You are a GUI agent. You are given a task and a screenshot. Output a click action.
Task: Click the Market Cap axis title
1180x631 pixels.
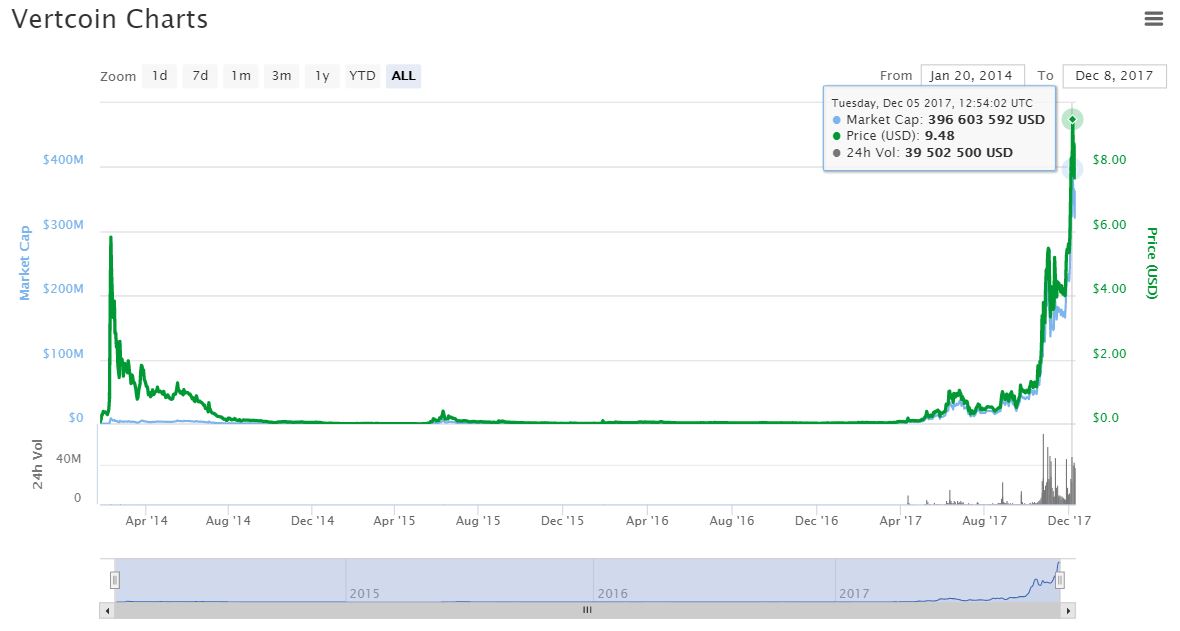pyautogui.click(x=25, y=263)
